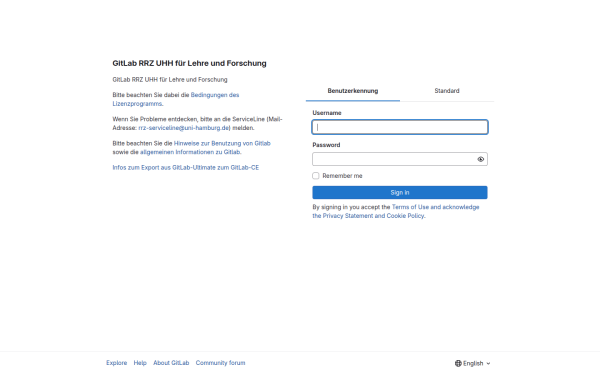The image size is (600, 375).
Task: Enable the Remember me checkbox
Action: coord(316,176)
